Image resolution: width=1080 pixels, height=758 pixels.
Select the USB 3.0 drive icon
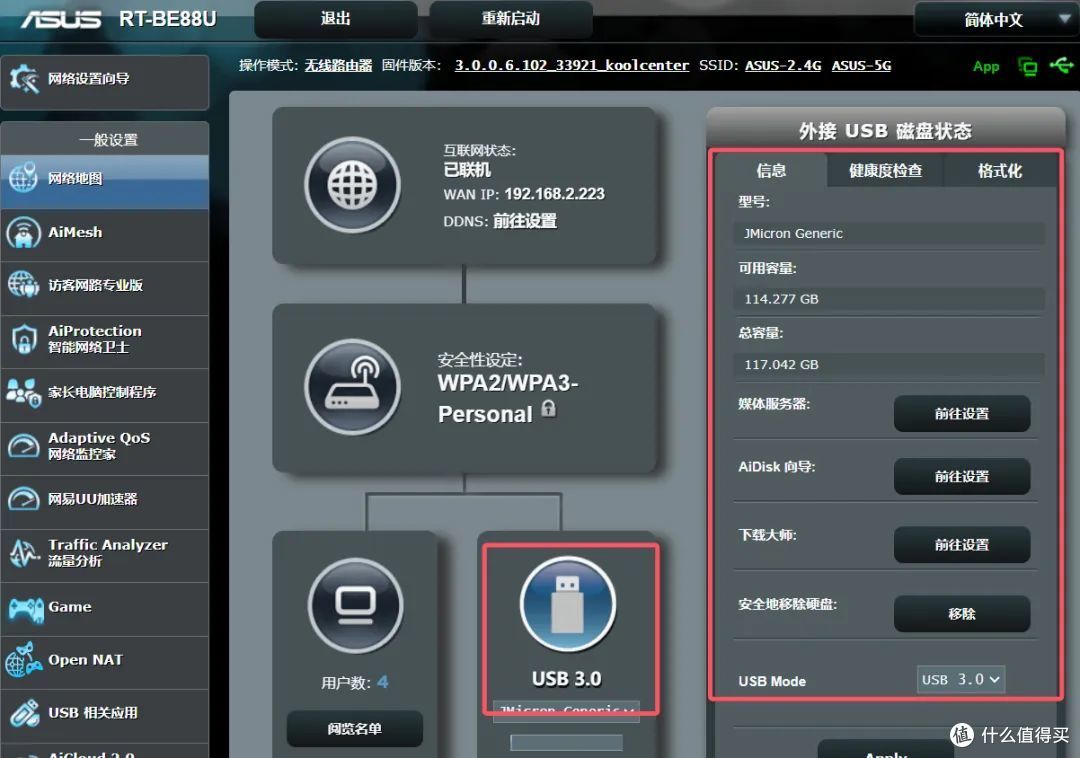click(568, 604)
